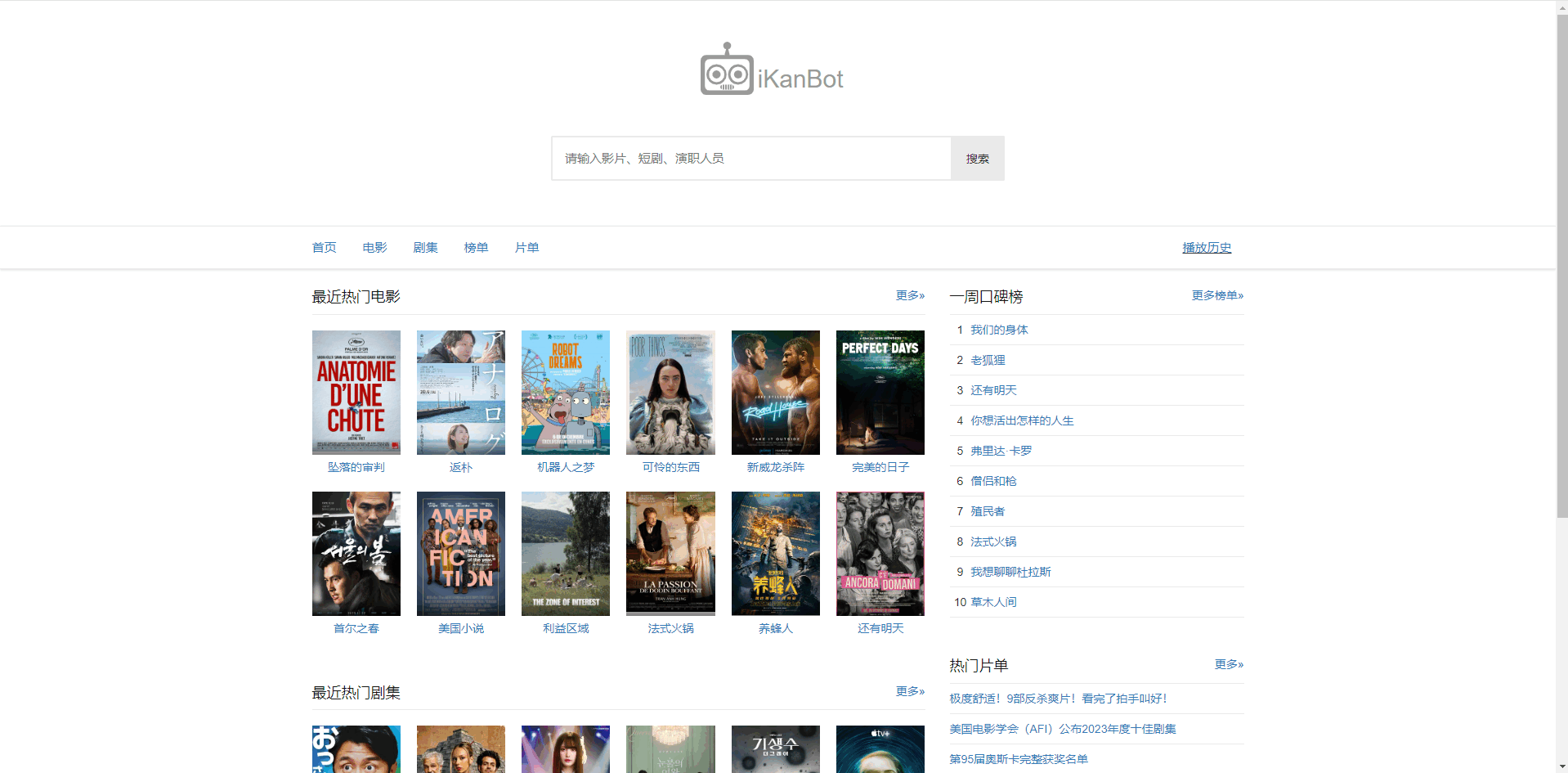
Task: Click 还有明天 title under poster
Action: coord(880,628)
